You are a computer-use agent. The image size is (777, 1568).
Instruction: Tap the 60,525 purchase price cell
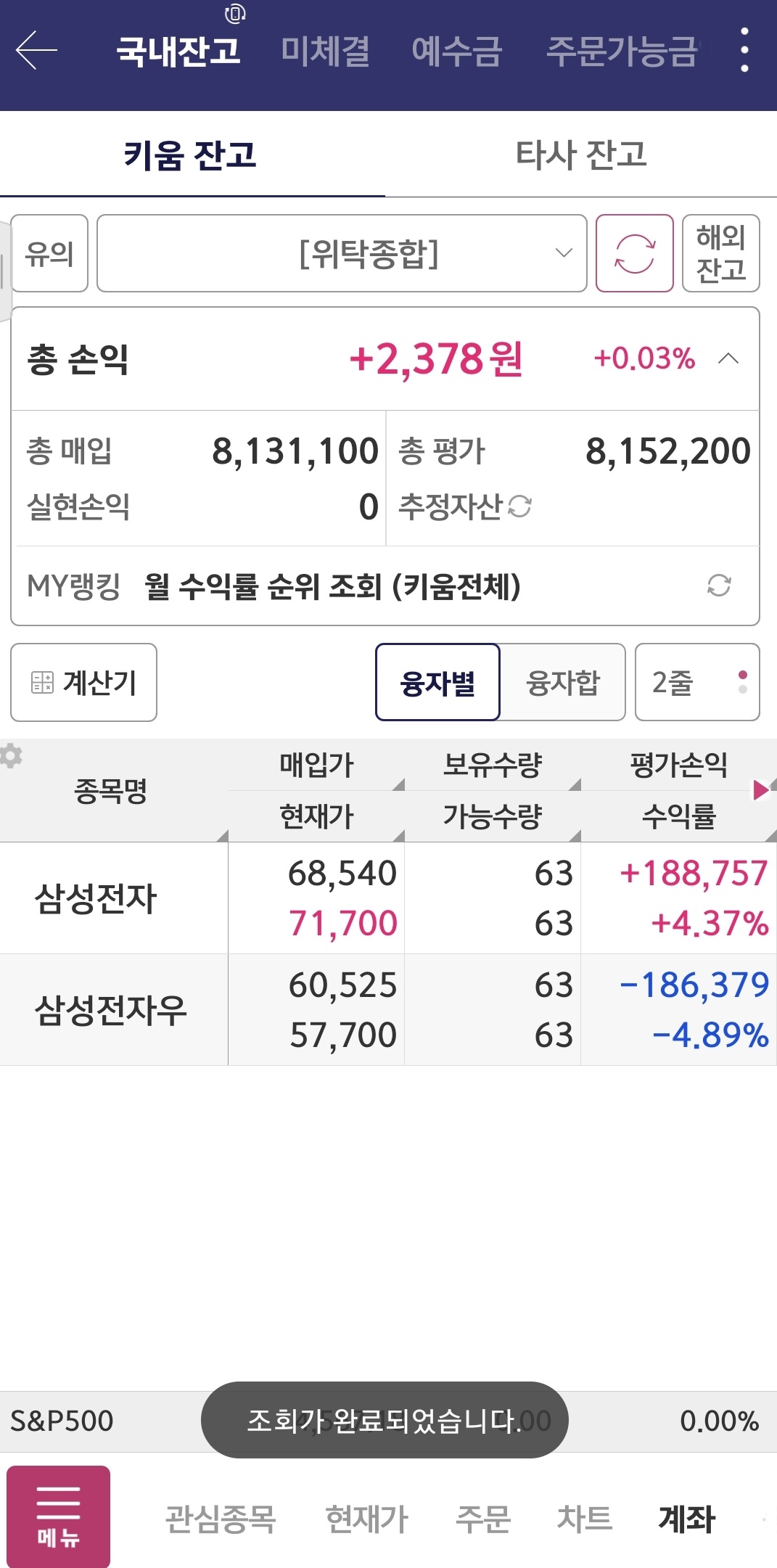342,985
